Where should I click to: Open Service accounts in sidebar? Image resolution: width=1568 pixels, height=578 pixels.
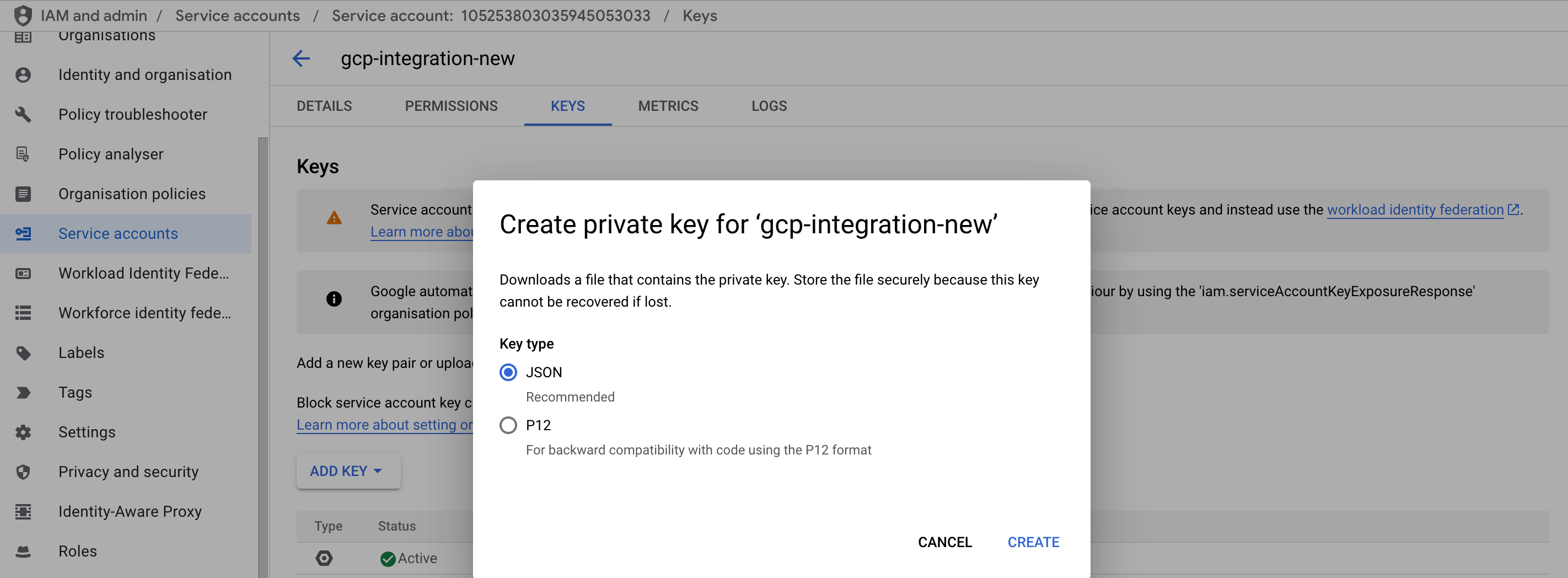click(x=125, y=233)
